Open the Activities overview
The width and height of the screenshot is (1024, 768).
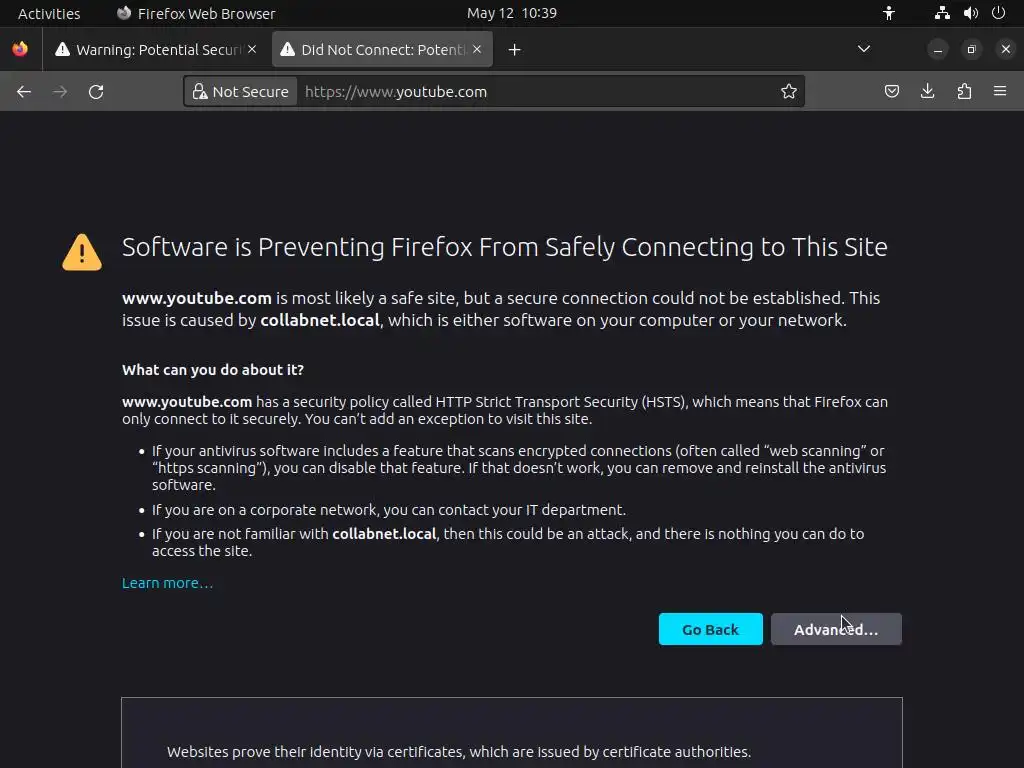[49, 13]
